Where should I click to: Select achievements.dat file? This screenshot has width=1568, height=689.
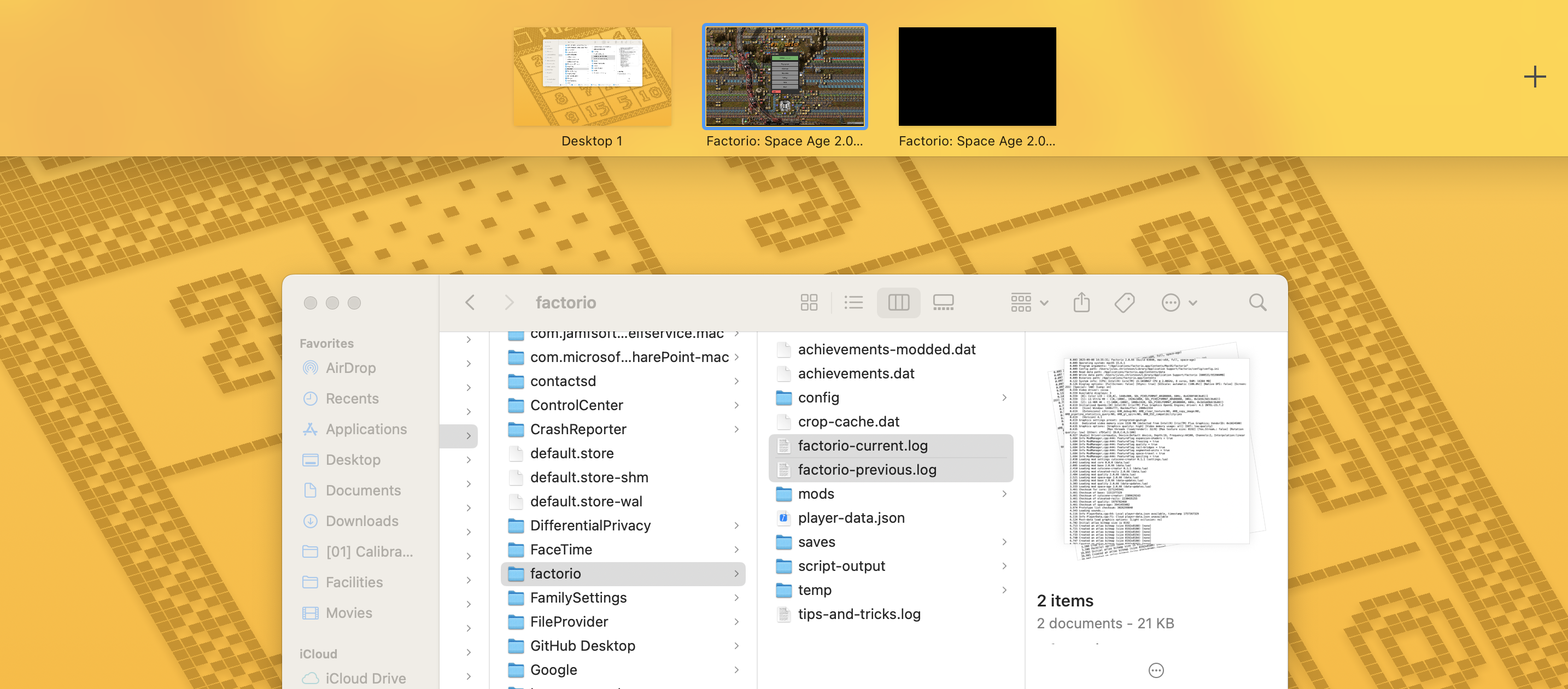click(x=891, y=373)
